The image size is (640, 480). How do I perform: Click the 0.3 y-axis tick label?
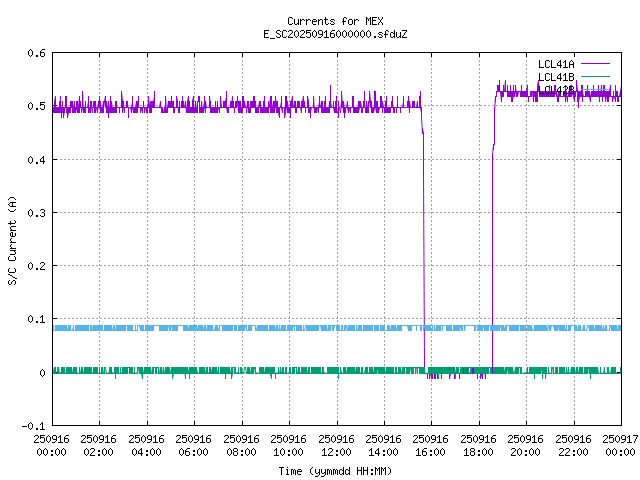click(x=35, y=213)
